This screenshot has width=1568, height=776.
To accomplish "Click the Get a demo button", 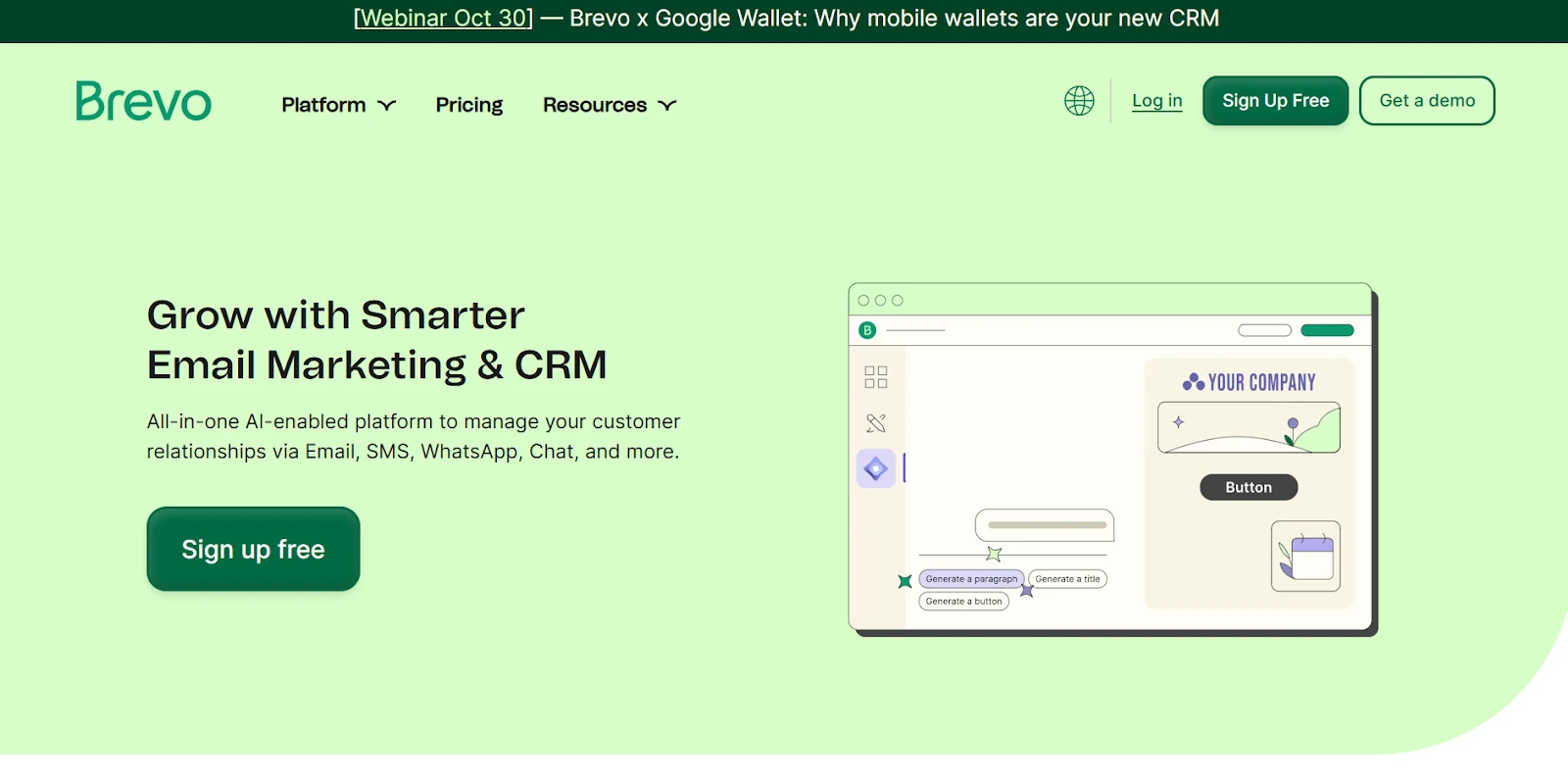I will (x=1426, y=101).
